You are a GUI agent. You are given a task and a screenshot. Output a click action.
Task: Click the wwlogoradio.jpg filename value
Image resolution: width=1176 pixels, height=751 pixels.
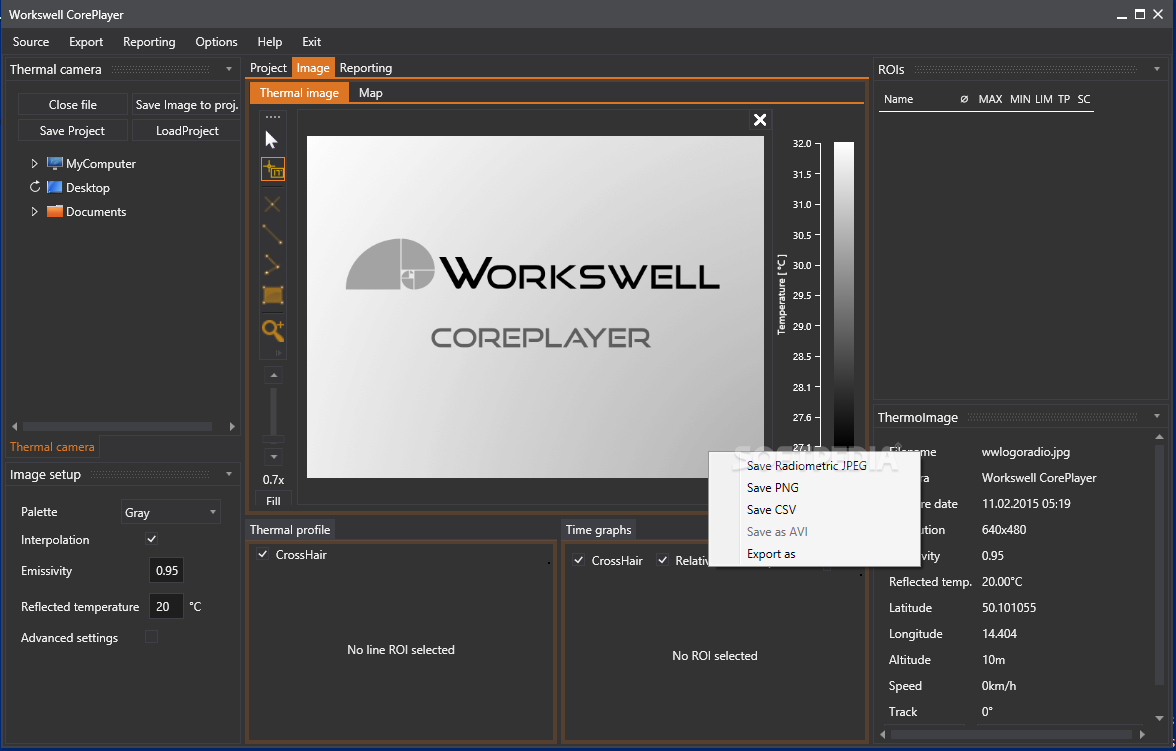click(x=1025, y=452)
